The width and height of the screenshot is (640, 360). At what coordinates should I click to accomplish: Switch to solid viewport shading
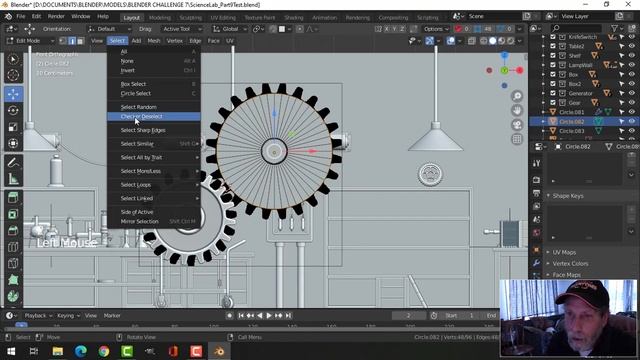493,41
